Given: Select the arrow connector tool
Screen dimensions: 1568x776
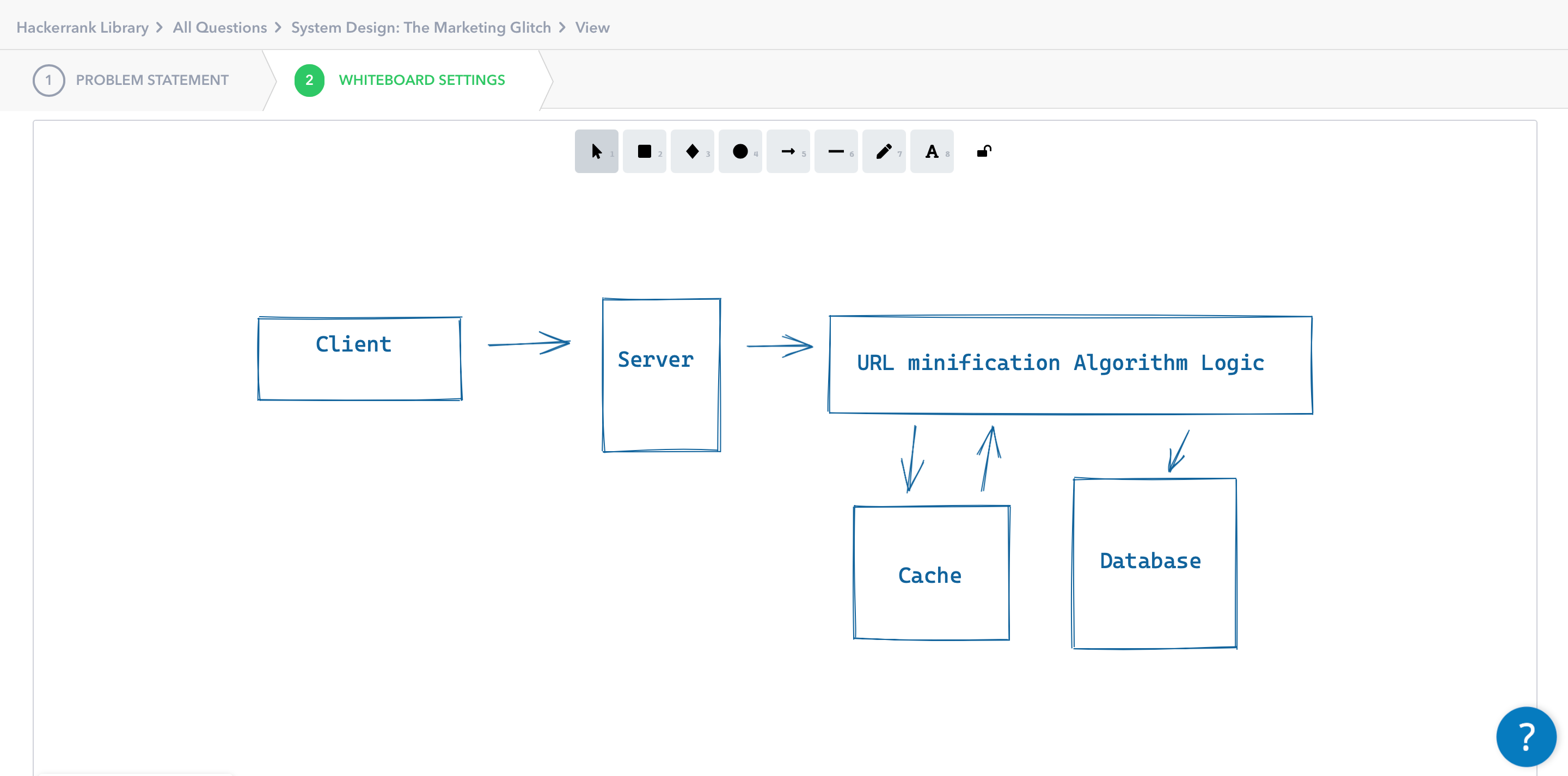Looking at the screenshot, I should pyautogui.click(x=788, y=151).
